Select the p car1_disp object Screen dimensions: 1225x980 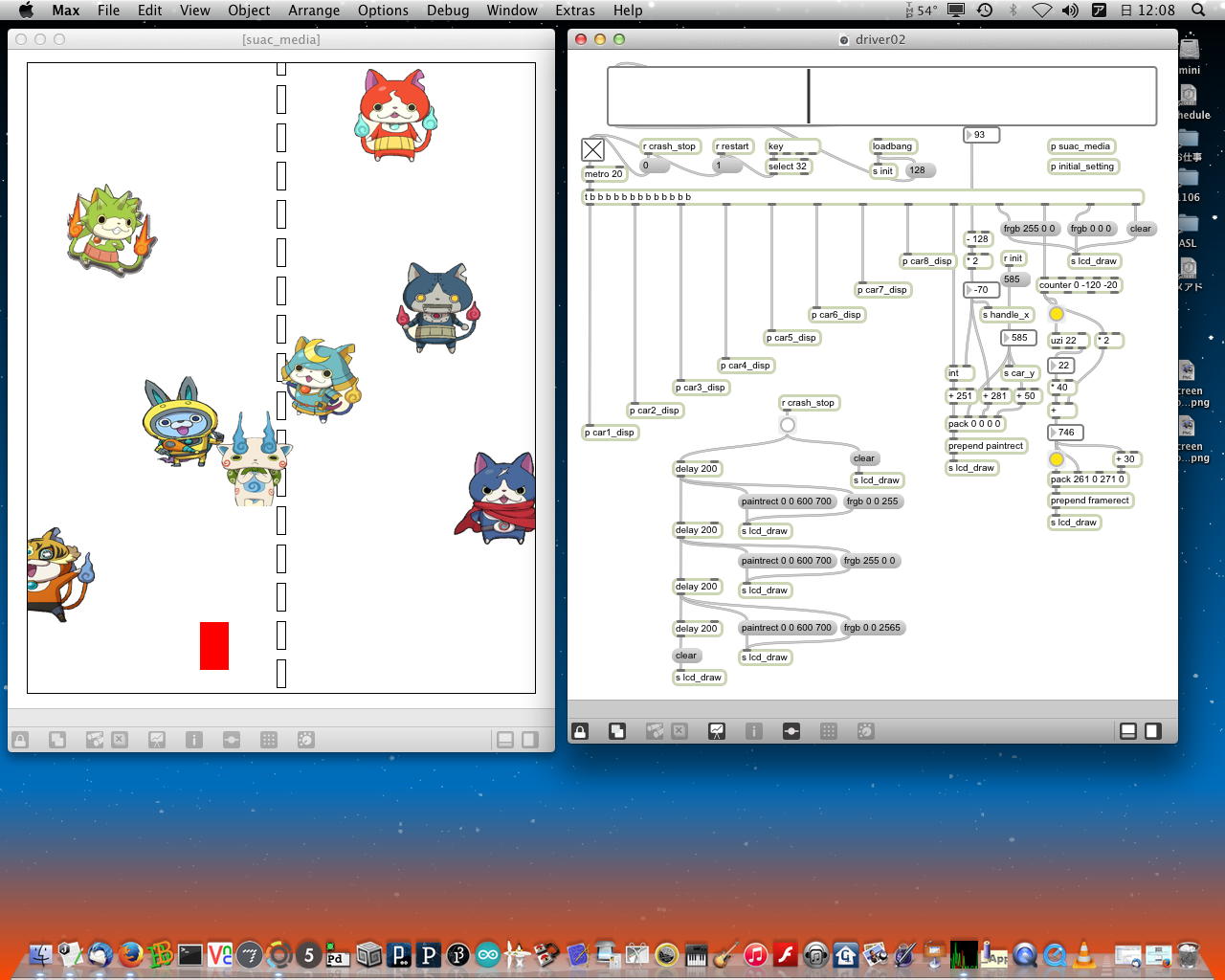coord(610,433)
